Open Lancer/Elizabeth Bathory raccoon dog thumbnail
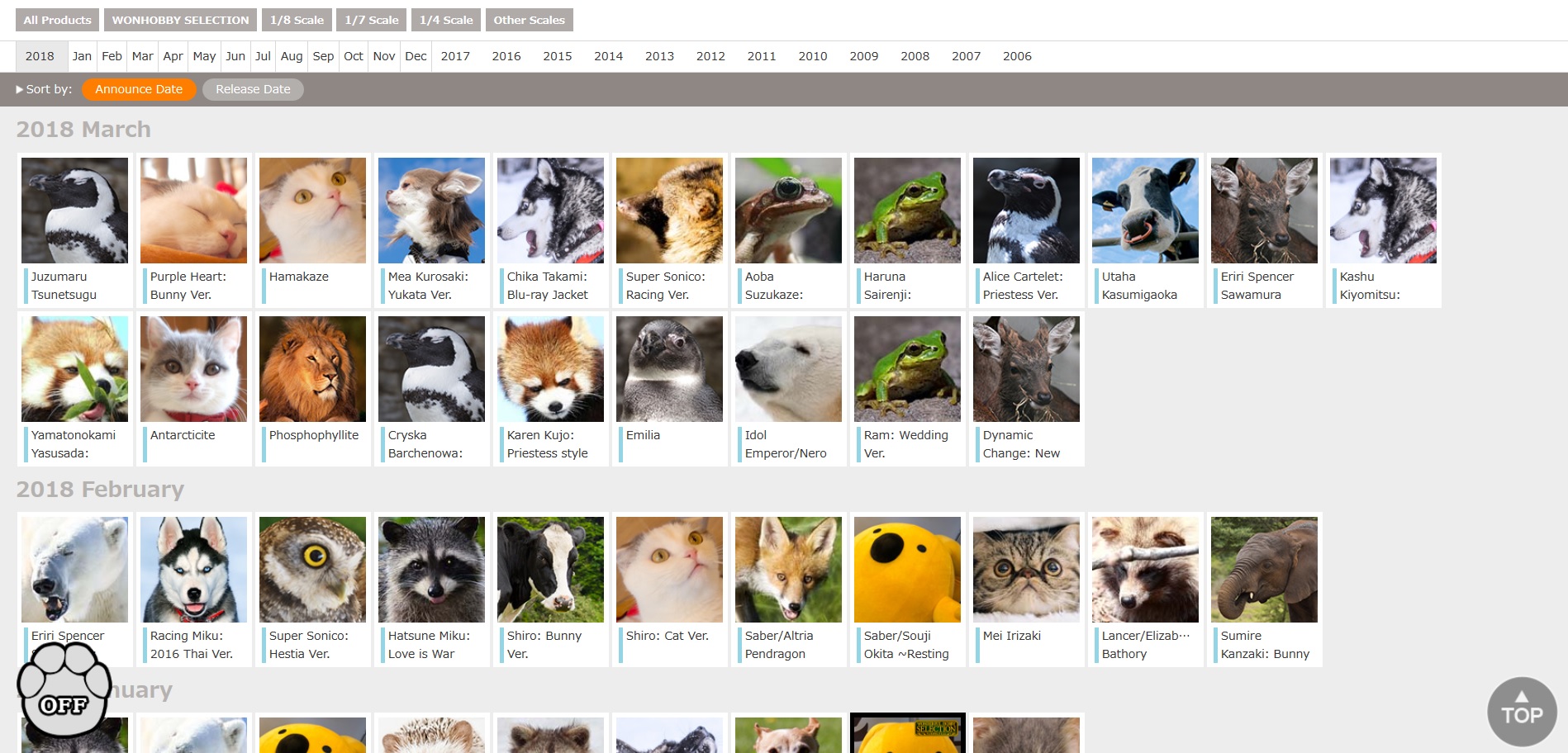The image size is (1568, 753). (1145, 570)
